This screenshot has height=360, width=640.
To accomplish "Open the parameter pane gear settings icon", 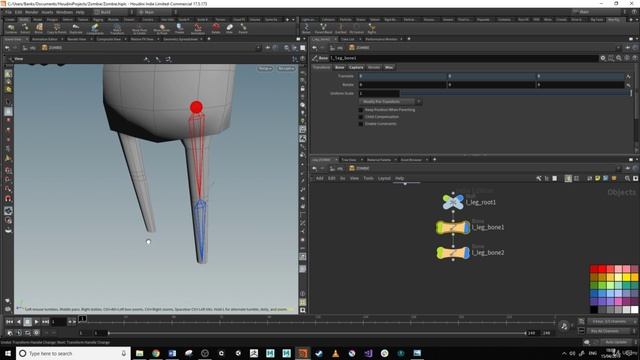I will pyautogui.click(x=603, y=58).
